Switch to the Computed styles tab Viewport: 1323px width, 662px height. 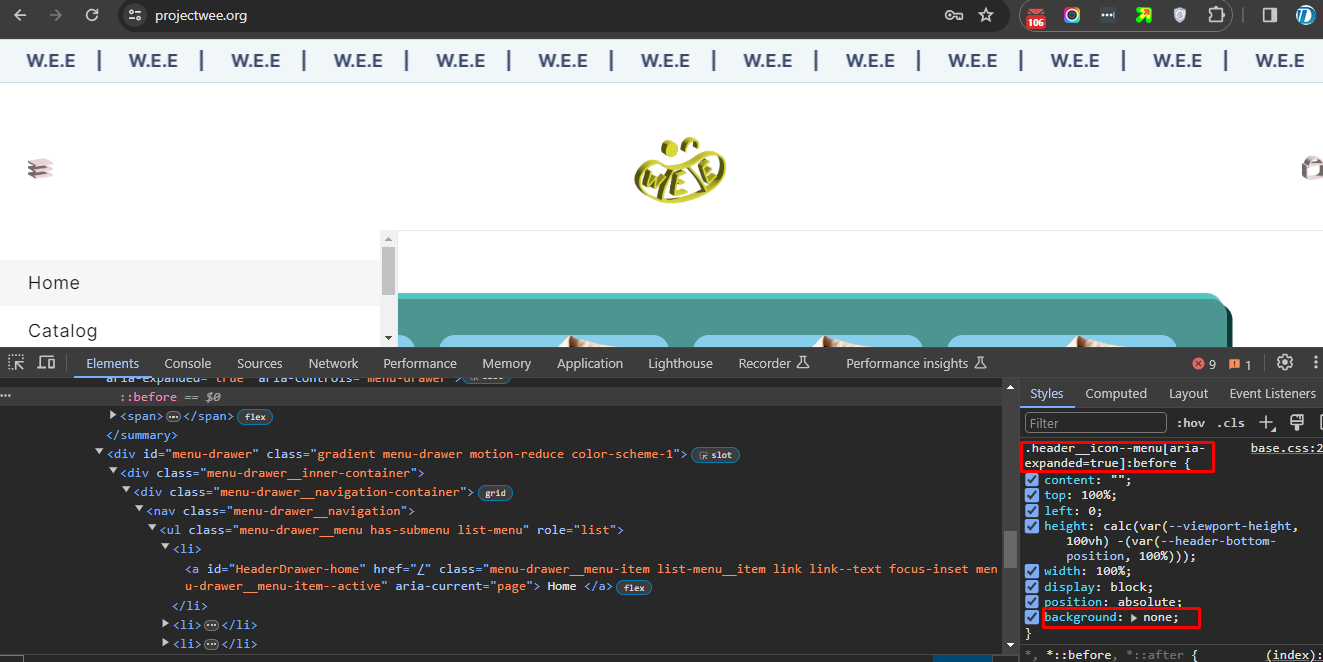click(x=1116, y=393)
